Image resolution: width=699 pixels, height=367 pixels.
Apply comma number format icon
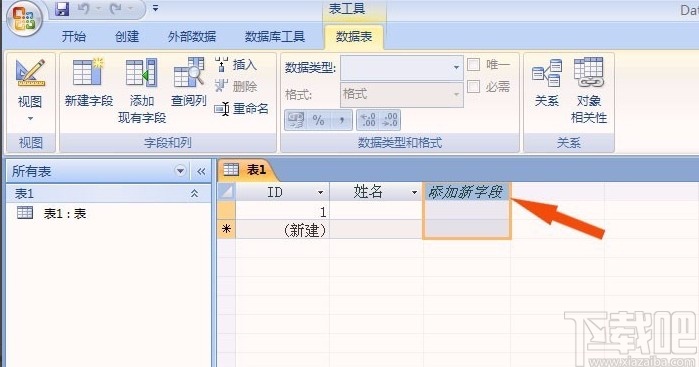[x=341, y=120]
